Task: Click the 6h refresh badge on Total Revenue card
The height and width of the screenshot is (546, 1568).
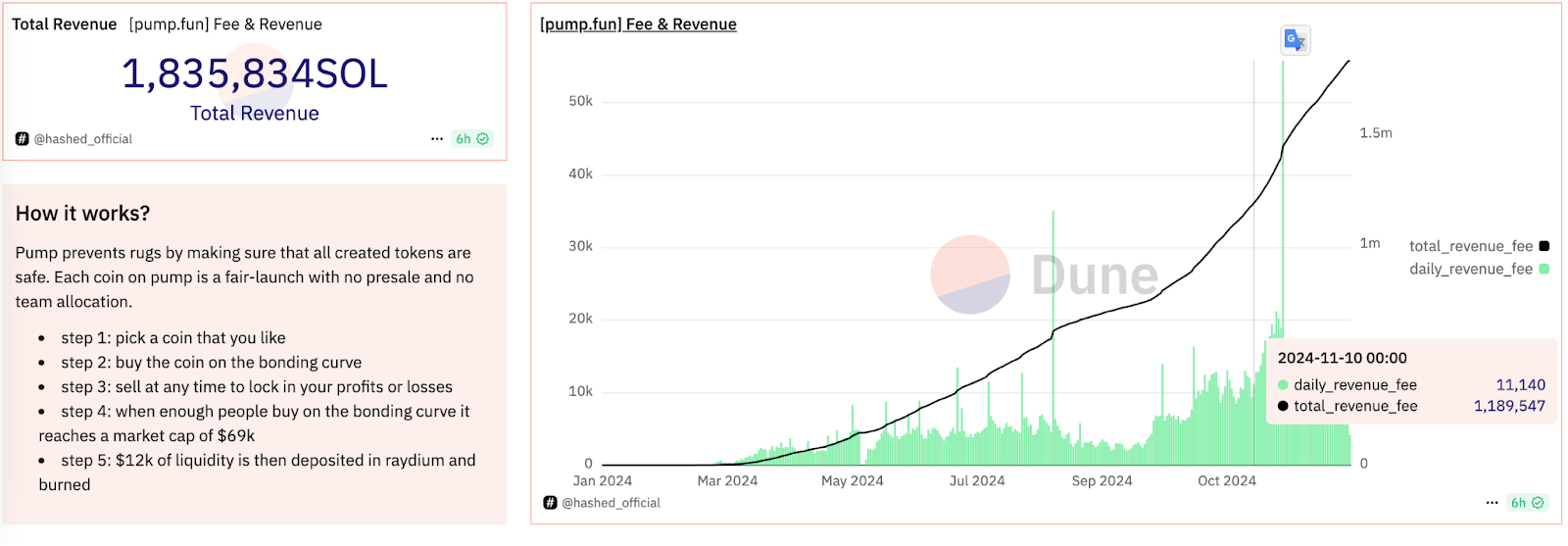Action: coord(472,139)
